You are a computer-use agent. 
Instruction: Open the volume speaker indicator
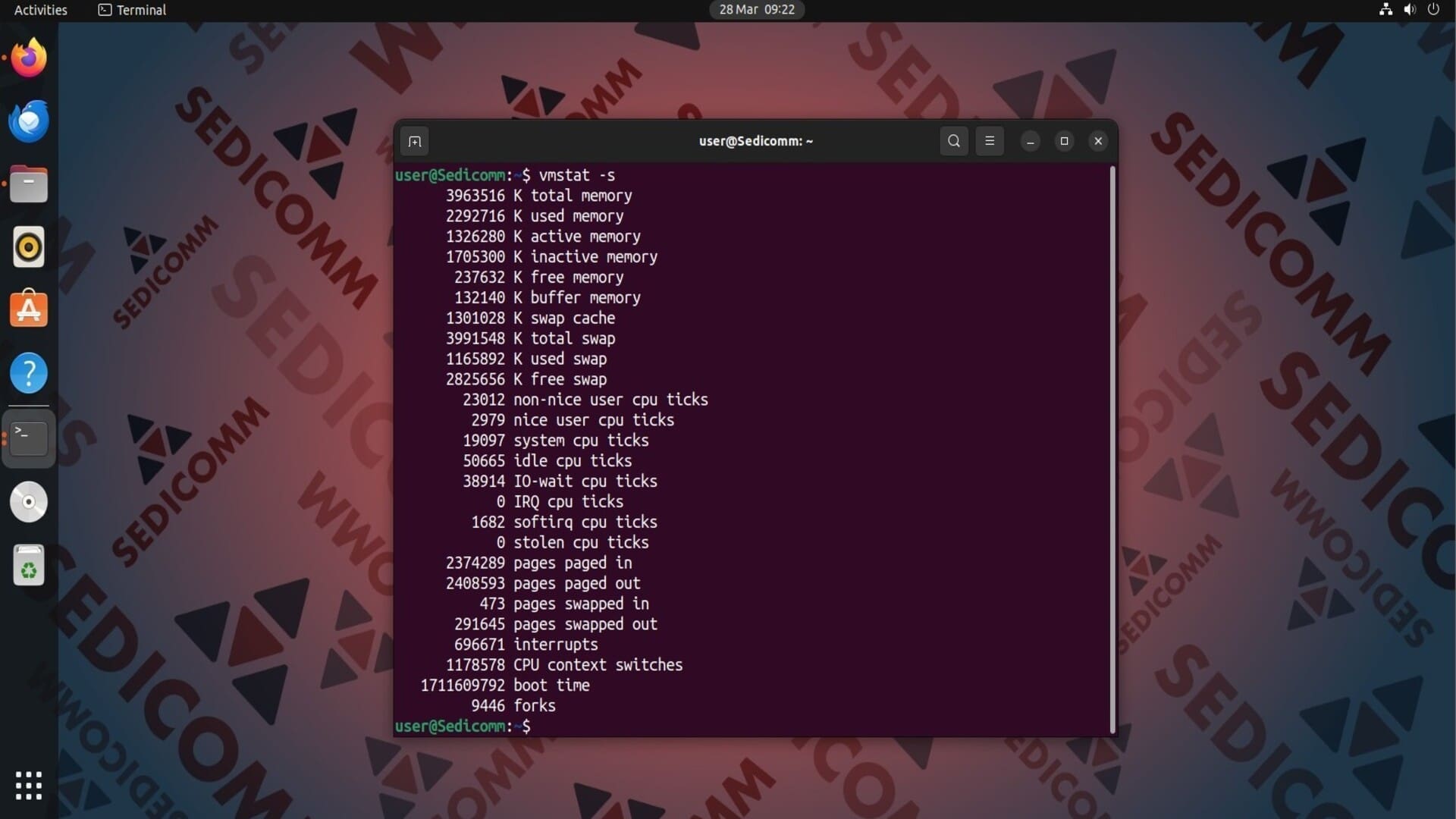(1410, 10)
